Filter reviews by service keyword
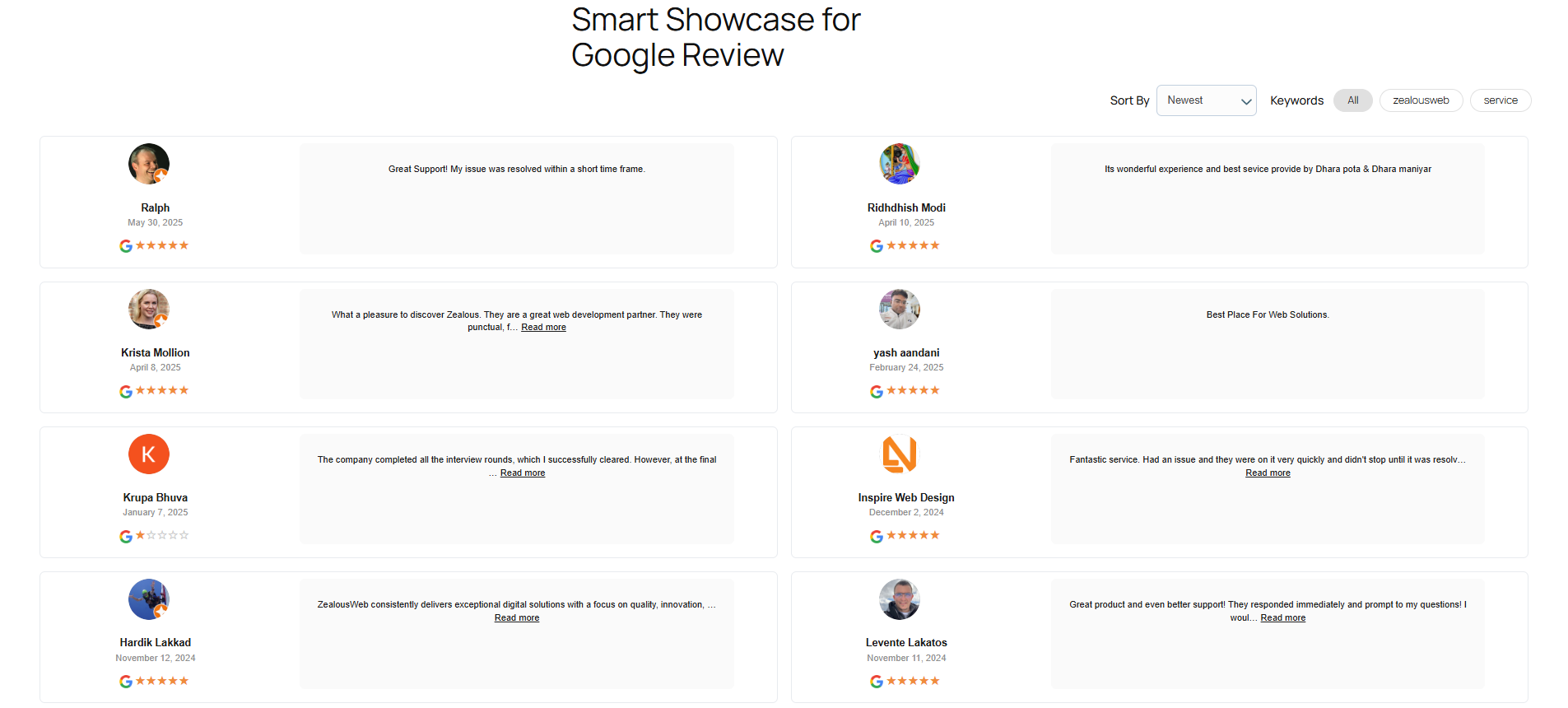This screenshot has height=708, width=1568. [1501, 100]
